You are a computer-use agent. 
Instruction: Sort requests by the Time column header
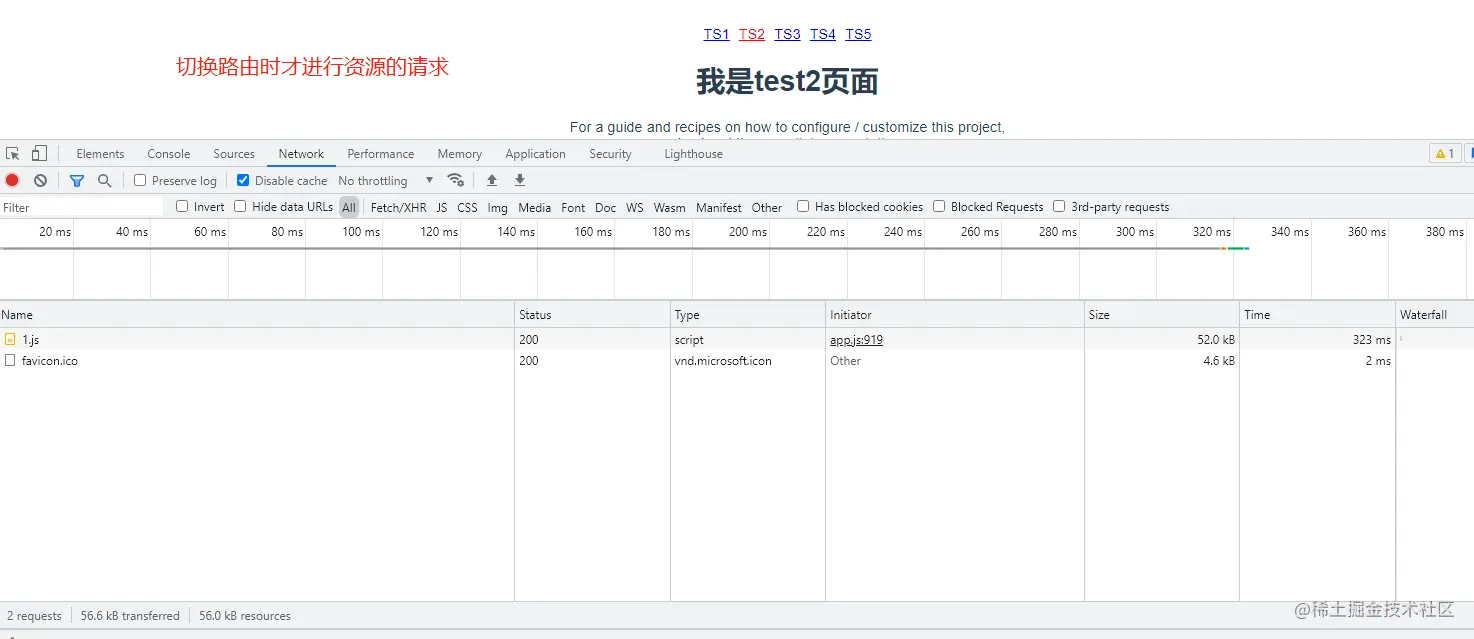point(1318,314)
